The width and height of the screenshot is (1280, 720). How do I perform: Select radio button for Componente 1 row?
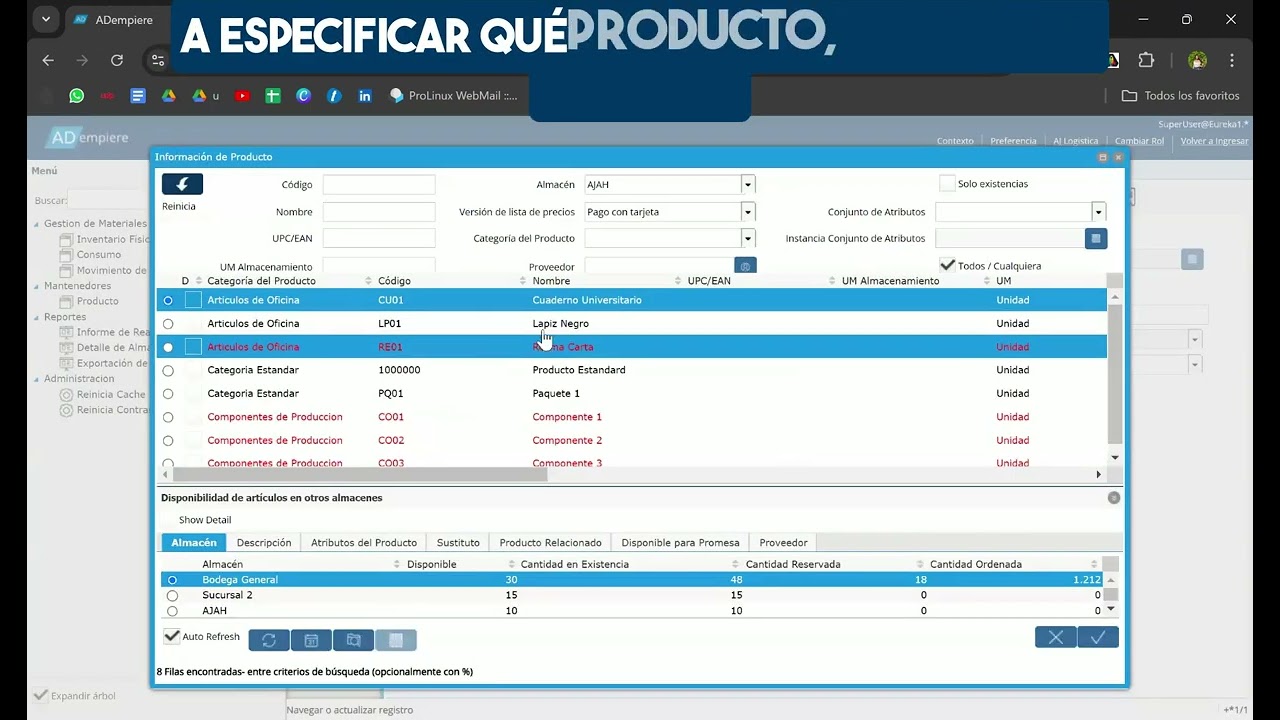[x=168, y=417]
